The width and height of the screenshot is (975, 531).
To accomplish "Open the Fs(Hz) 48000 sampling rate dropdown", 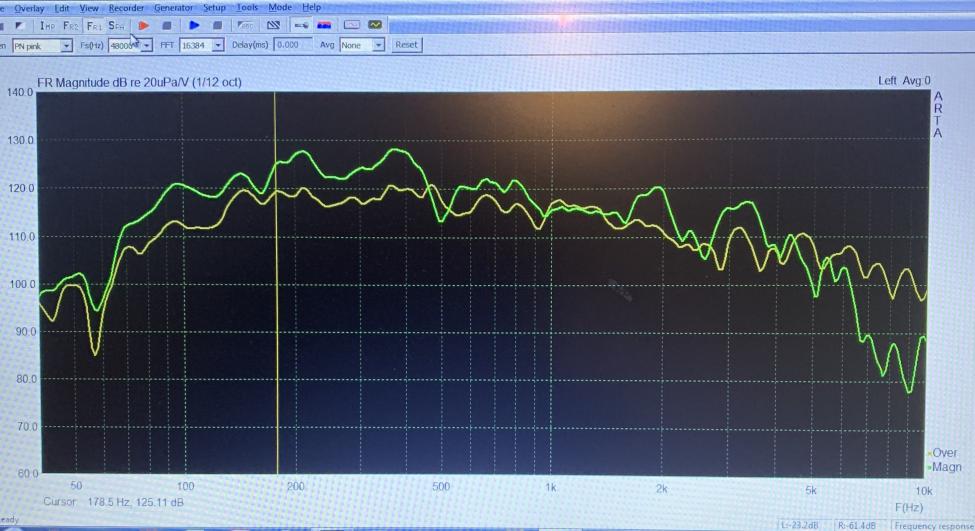I will tap(130, 45).
